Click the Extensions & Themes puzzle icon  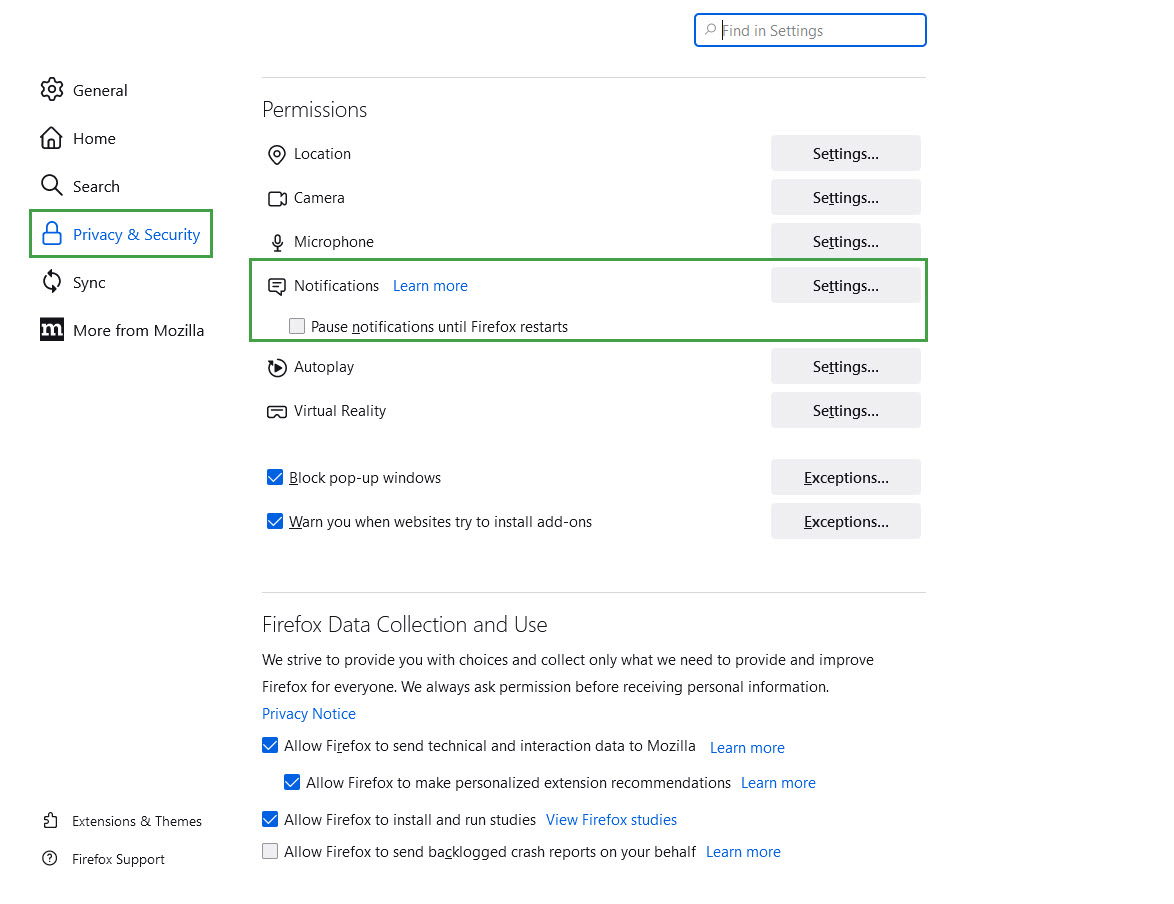(x=50, y=821)
